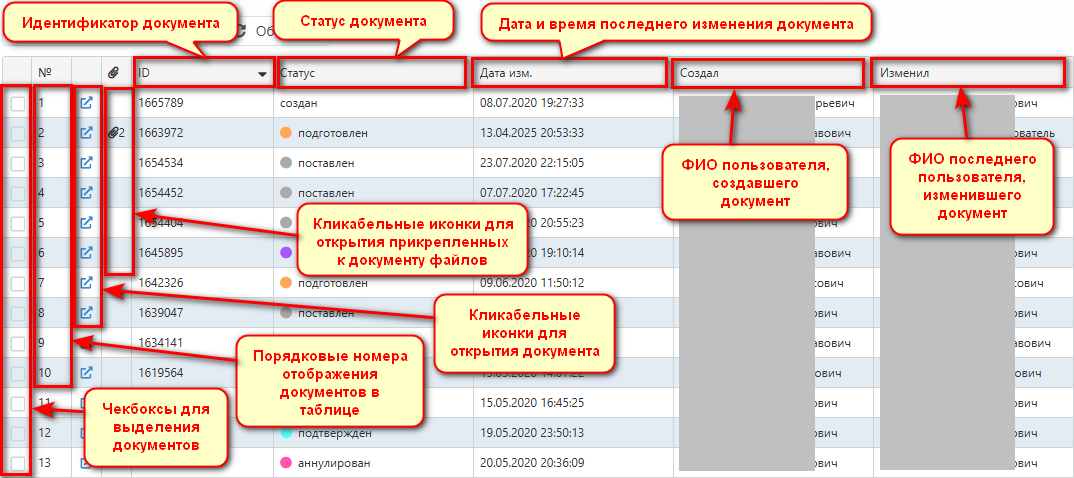Open document 1639047 via row 8 icon
This screenshot has height=478, width=1074.
[87, 313]
